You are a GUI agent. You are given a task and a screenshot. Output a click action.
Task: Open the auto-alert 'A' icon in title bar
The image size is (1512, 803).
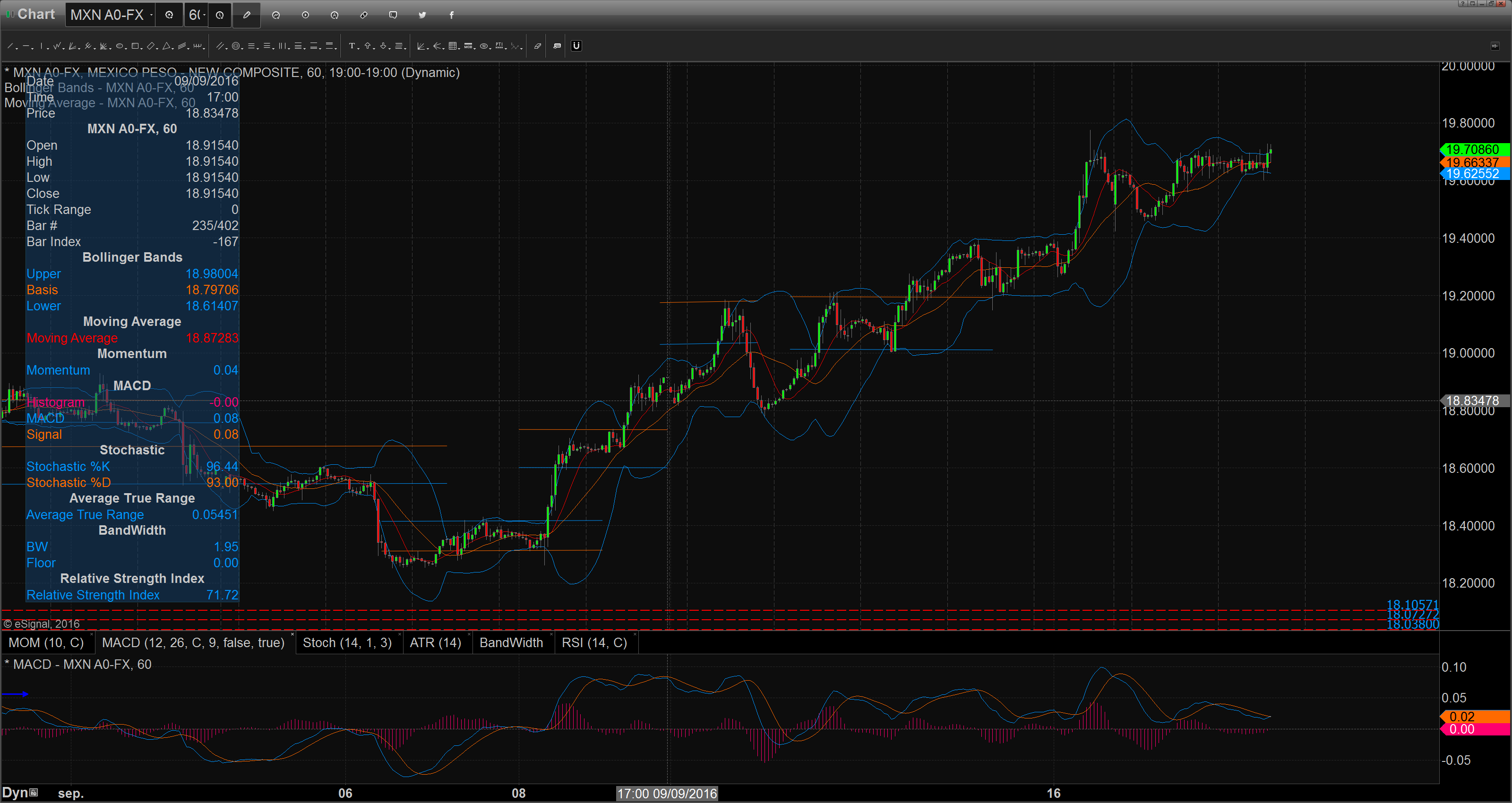(x=335, y=15)
